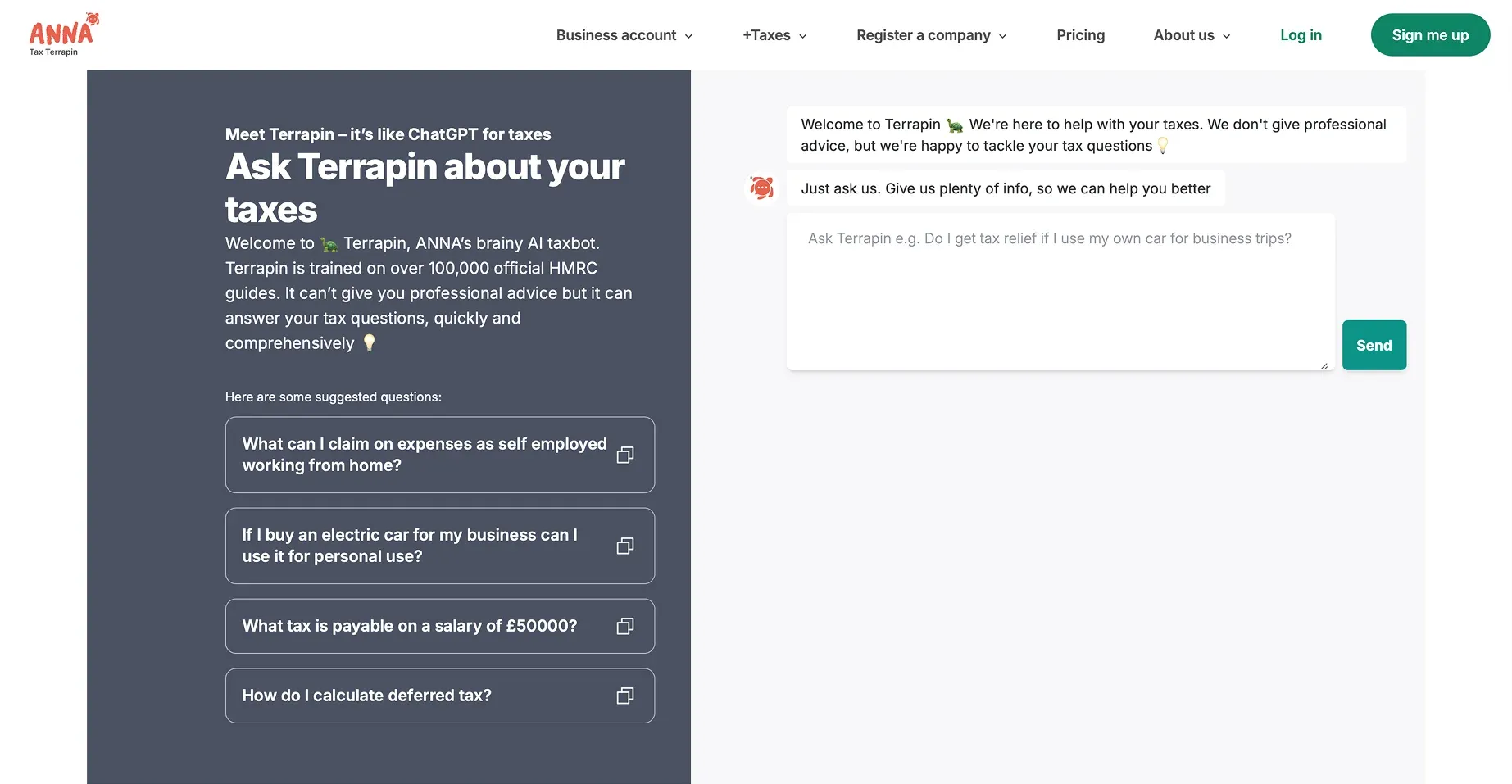Expand the Business account chevron
This screenshot has height=784, width=1512.
tap(688, 36)
